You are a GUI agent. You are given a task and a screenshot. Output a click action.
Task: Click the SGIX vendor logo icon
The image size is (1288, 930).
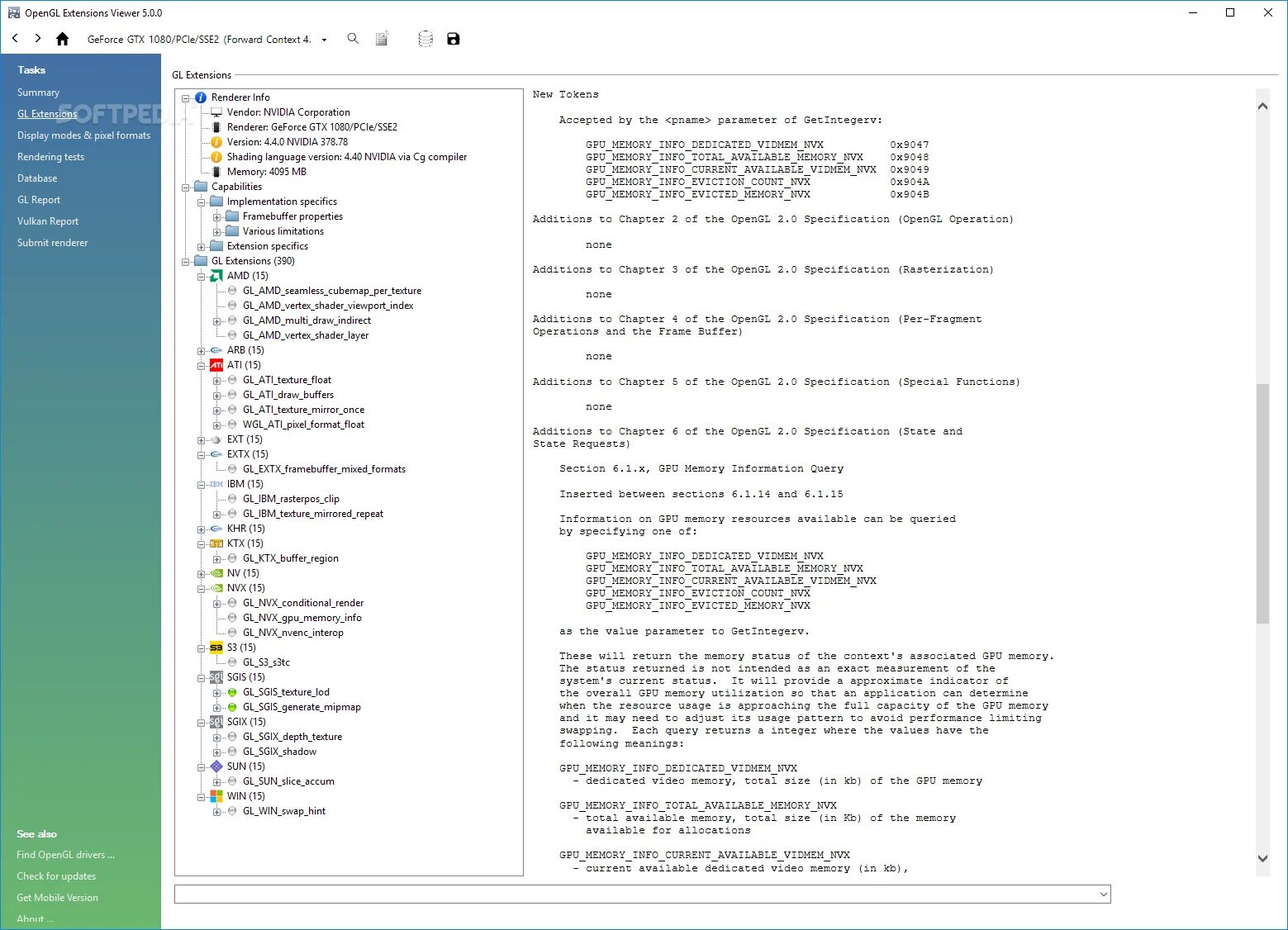click(x=216, y=722)
